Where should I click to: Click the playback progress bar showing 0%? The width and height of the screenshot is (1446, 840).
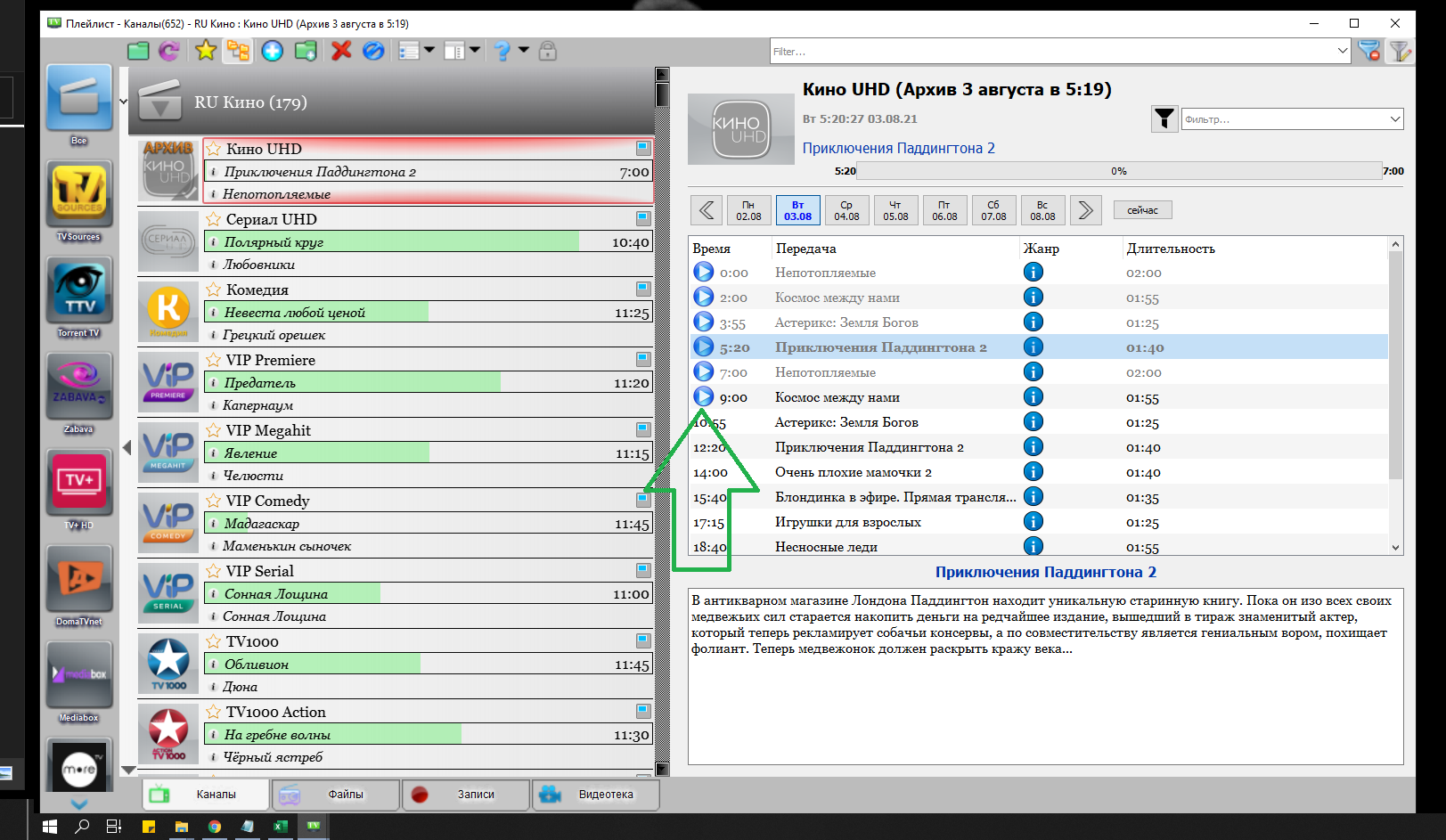coord(1118,171)
